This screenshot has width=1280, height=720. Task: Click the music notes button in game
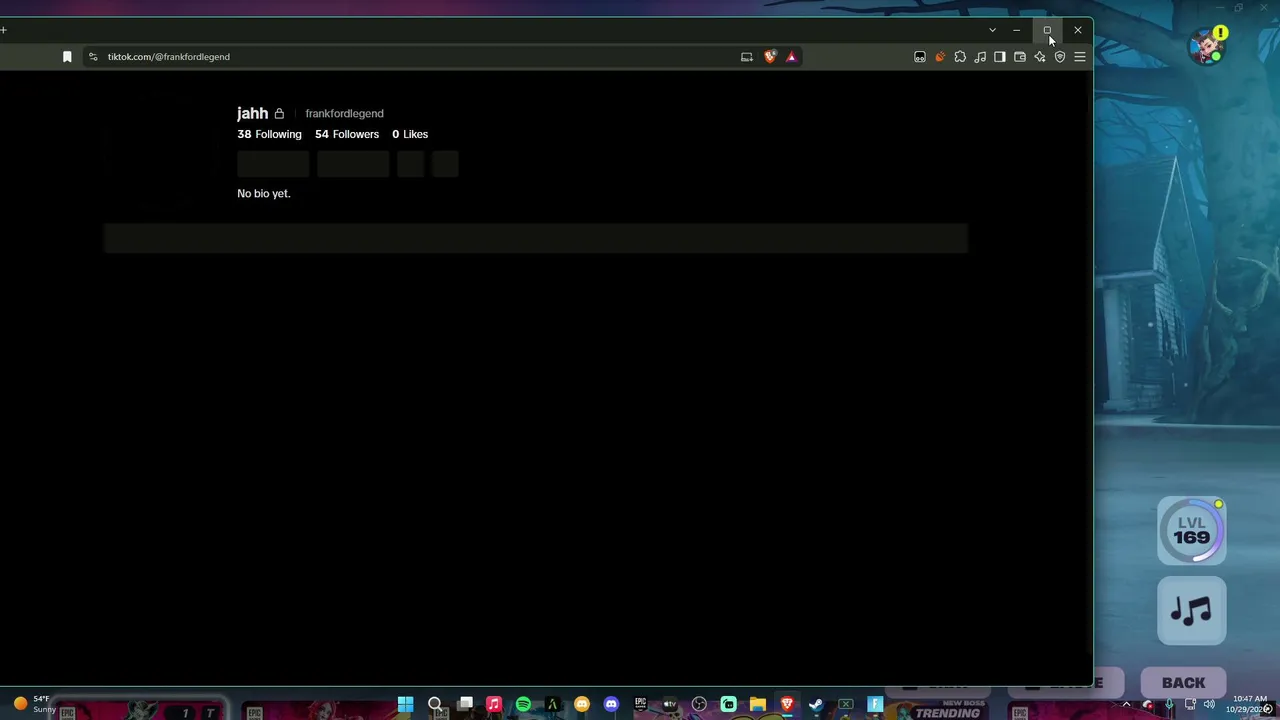(x=1191, y=611)
